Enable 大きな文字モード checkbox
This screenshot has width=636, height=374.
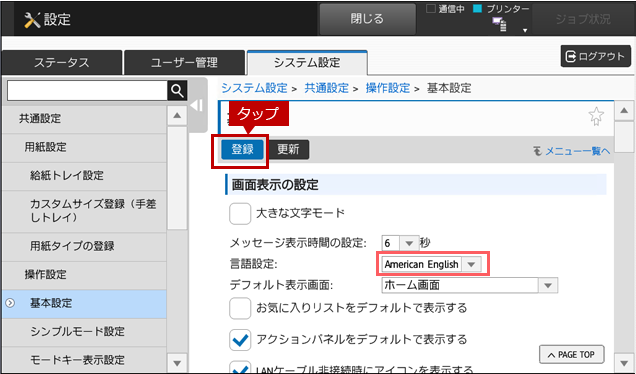point(240,213)
